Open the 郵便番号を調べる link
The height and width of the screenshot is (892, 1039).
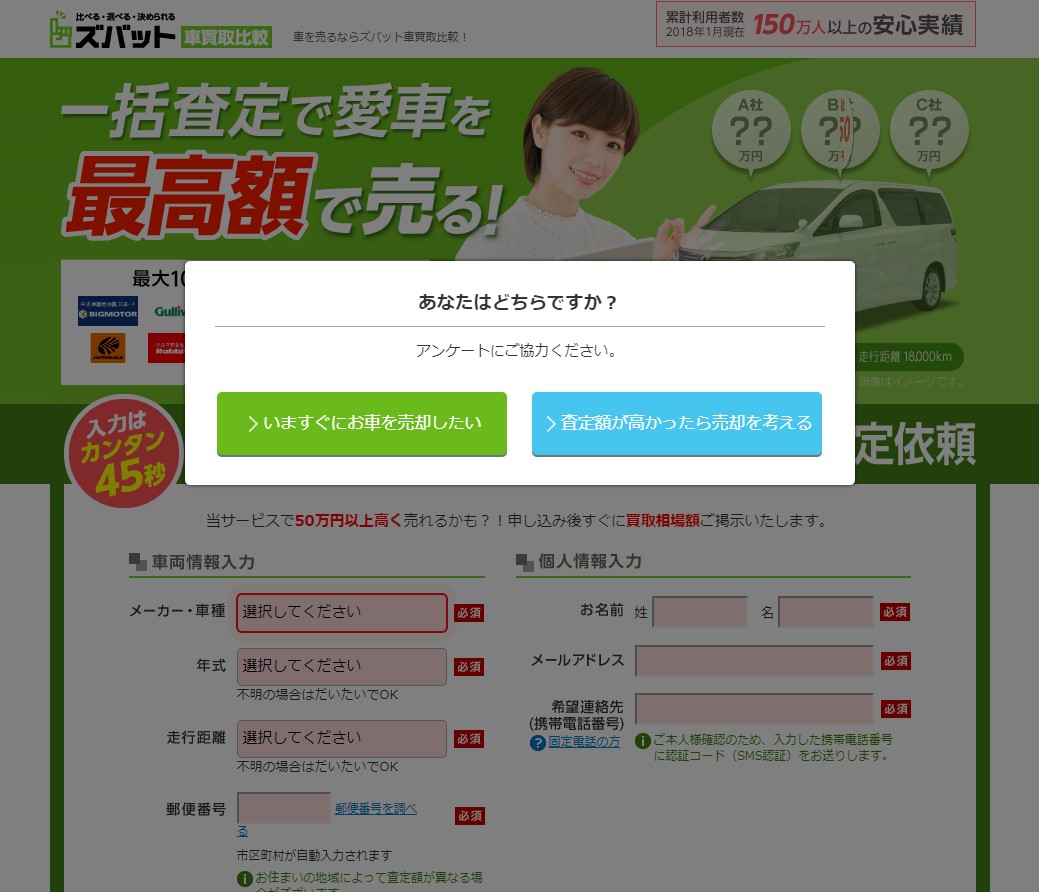point(375,808)
